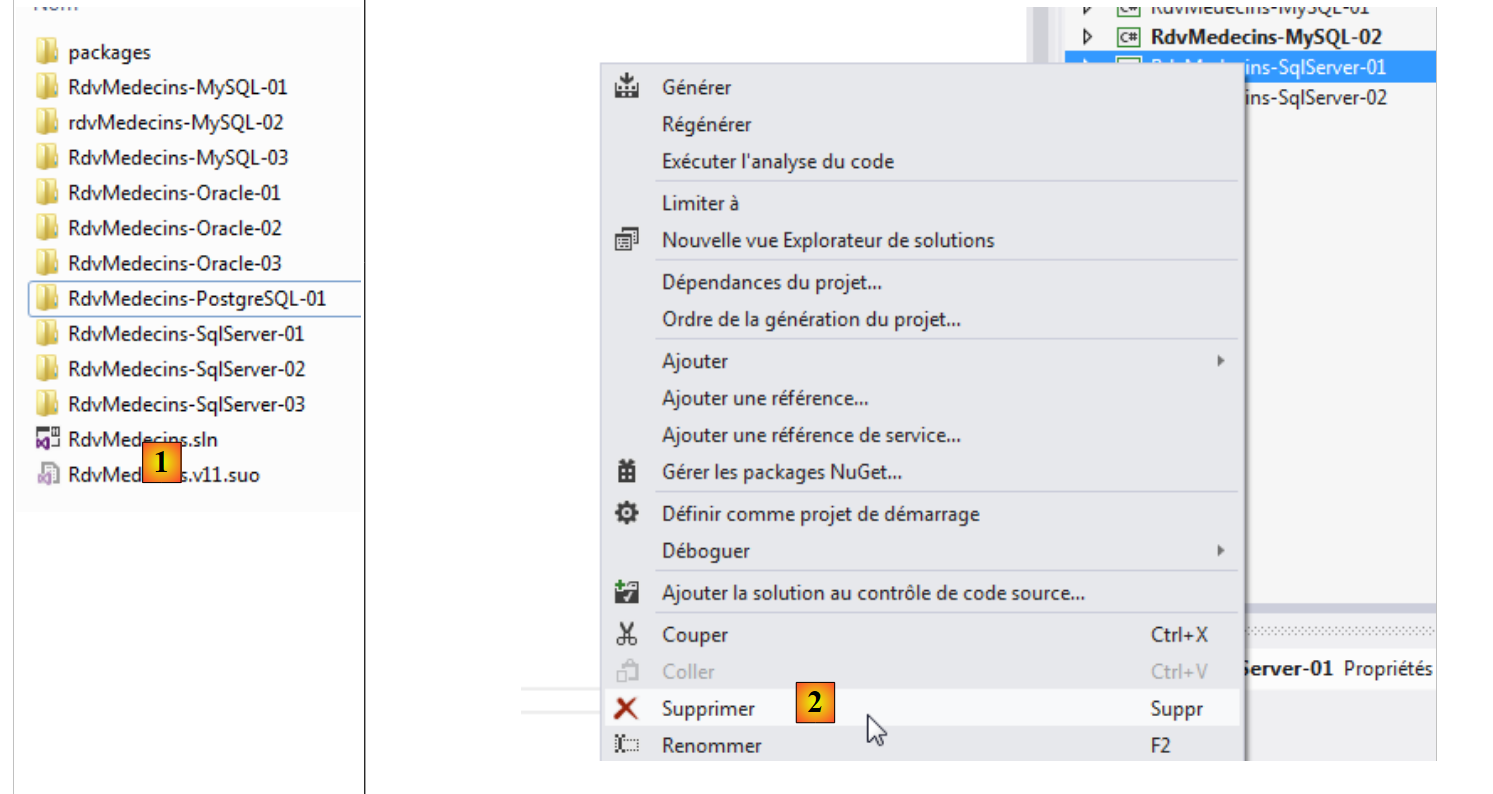Click the source control add icon
This screenshot has width=1493, height=794.
pos(627,592)
